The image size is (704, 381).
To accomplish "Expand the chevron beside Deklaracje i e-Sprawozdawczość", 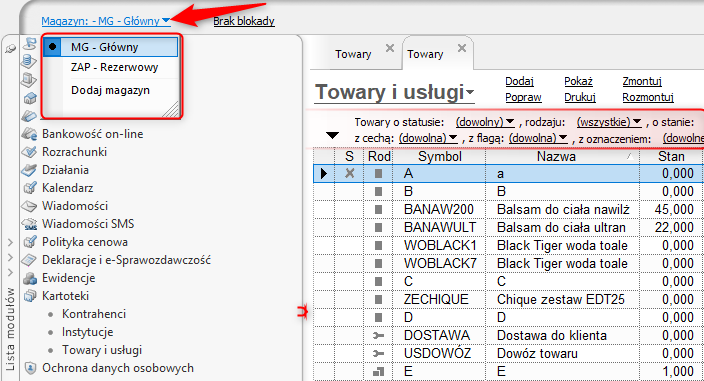I will pyautogui.click(x=10, y=258).
